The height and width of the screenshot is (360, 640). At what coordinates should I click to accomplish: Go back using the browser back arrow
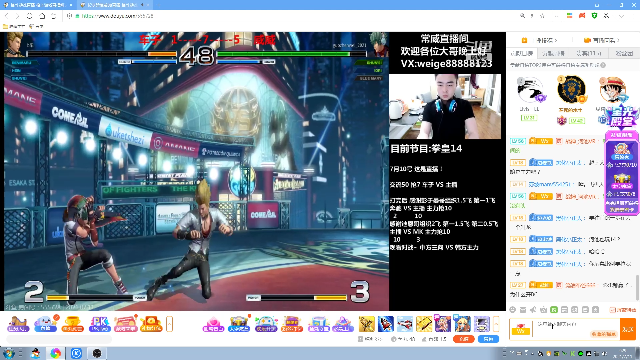7,16
